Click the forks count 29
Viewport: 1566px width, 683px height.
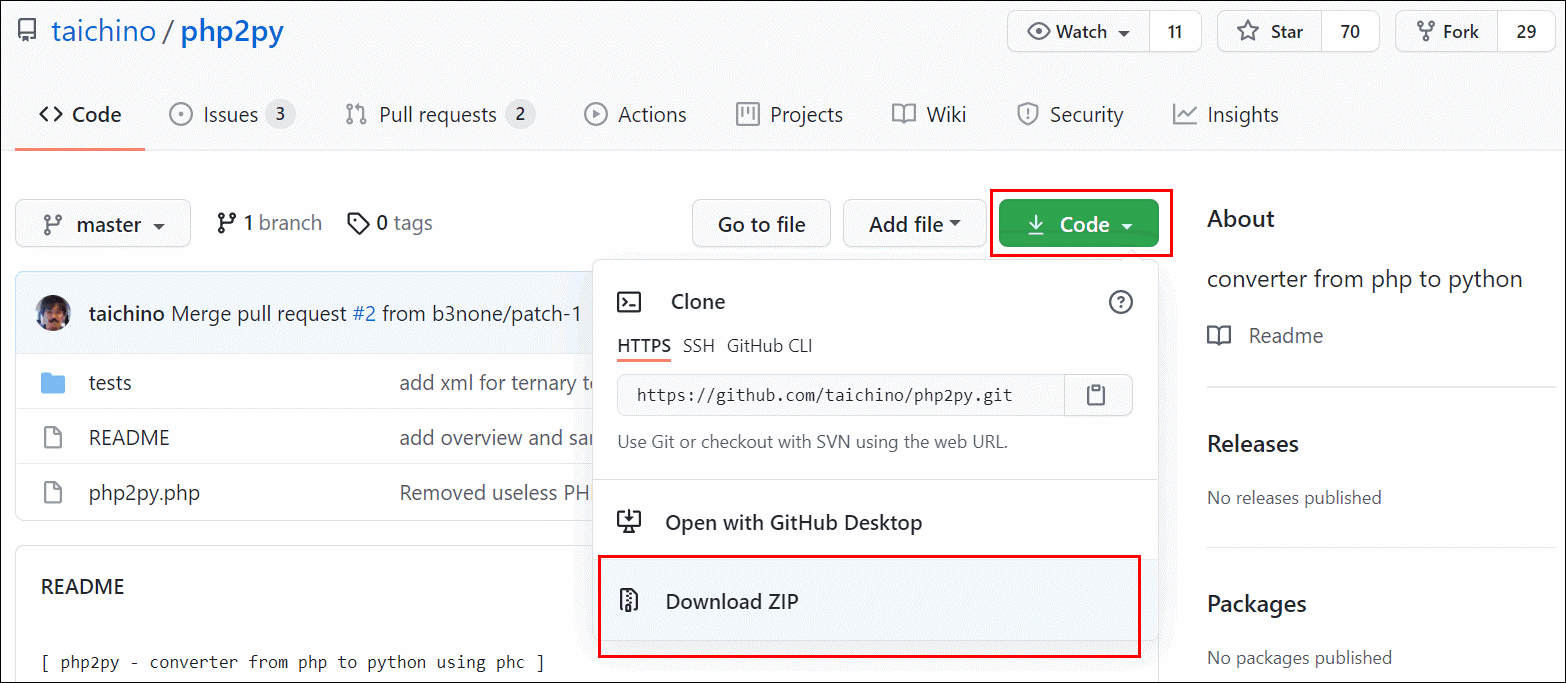click(1526, 32)
